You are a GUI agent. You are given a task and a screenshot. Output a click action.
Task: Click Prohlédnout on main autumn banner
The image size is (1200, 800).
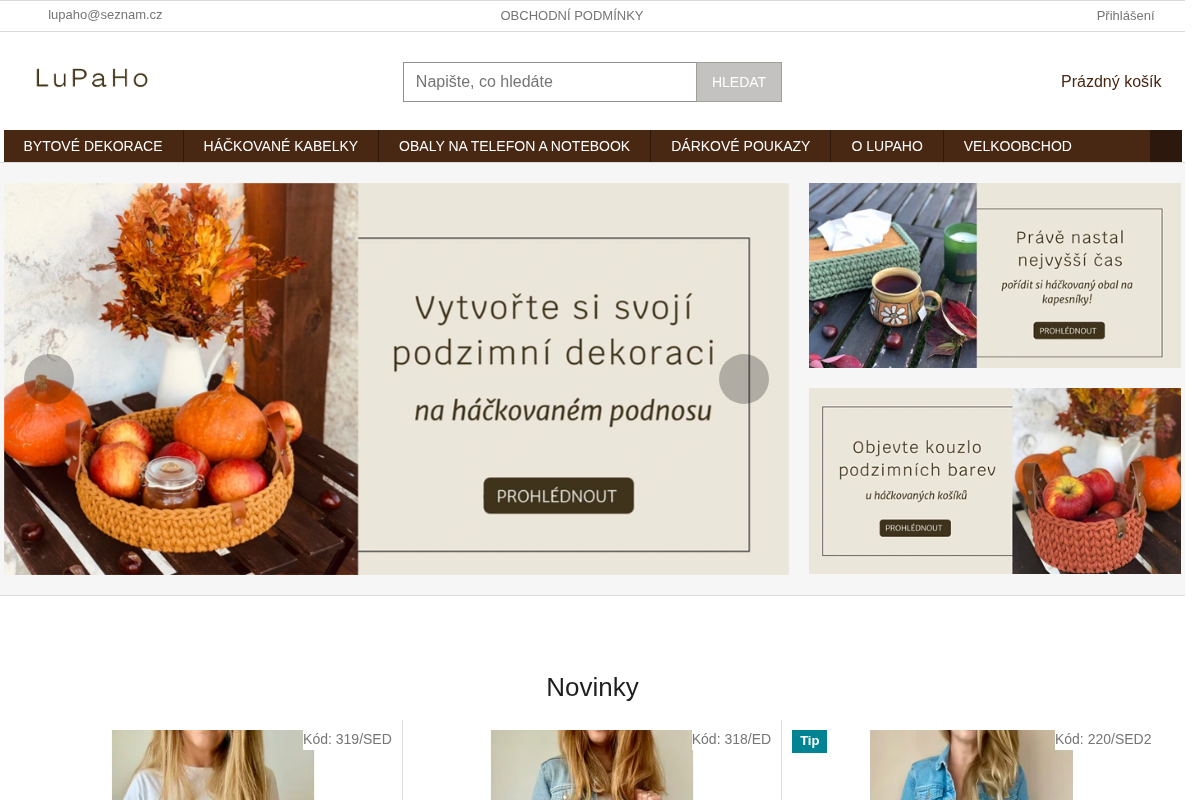point(558,496)
